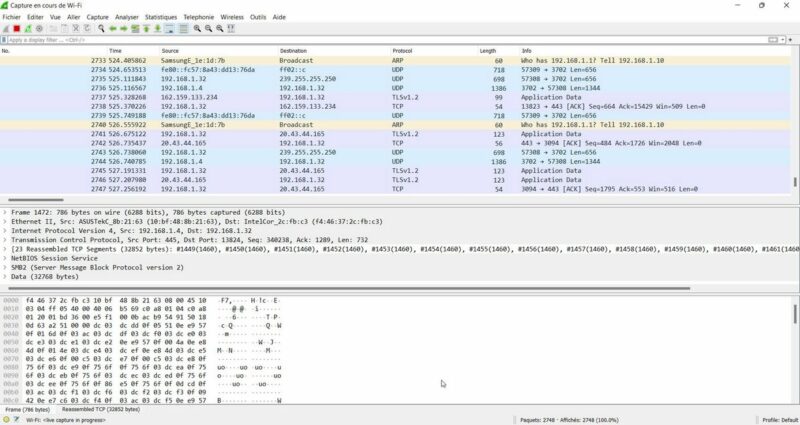Toggle auto-scroll during live capture
The width and height of the screenshot is (800, 425).
[x=169, y=29]
